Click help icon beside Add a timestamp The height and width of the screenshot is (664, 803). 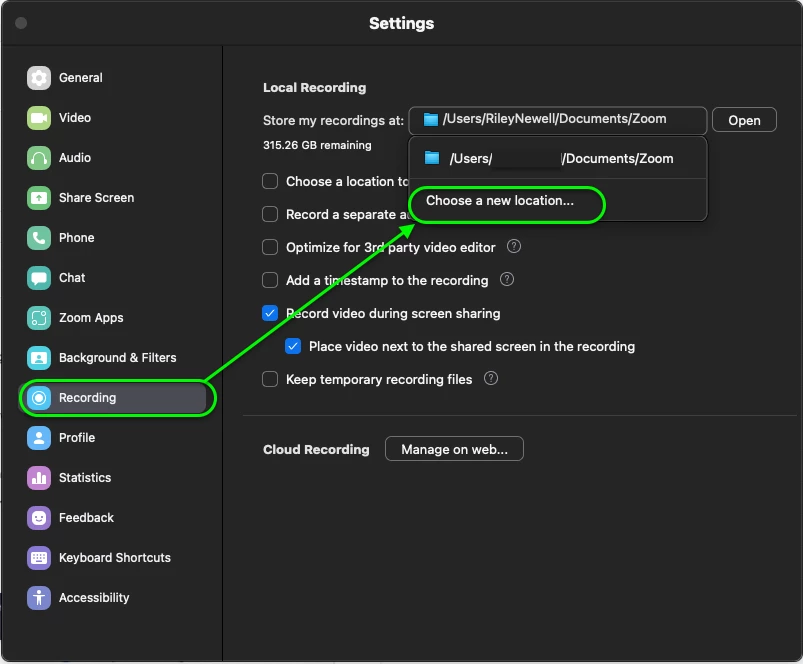(506, 279)
